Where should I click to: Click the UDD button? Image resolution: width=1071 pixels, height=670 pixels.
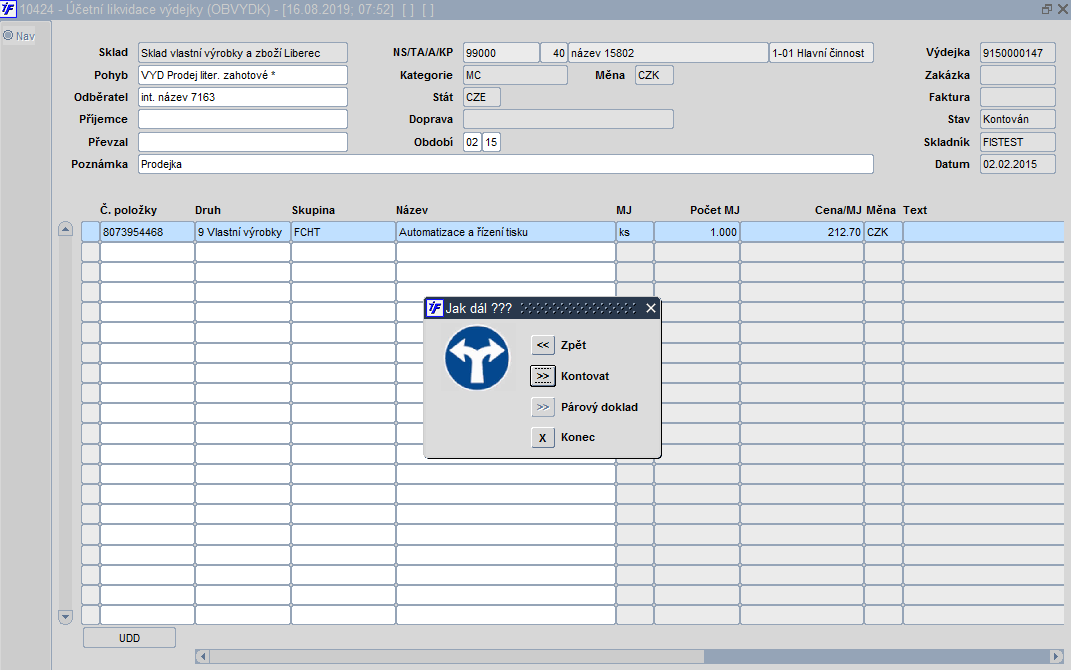(129, 638)
